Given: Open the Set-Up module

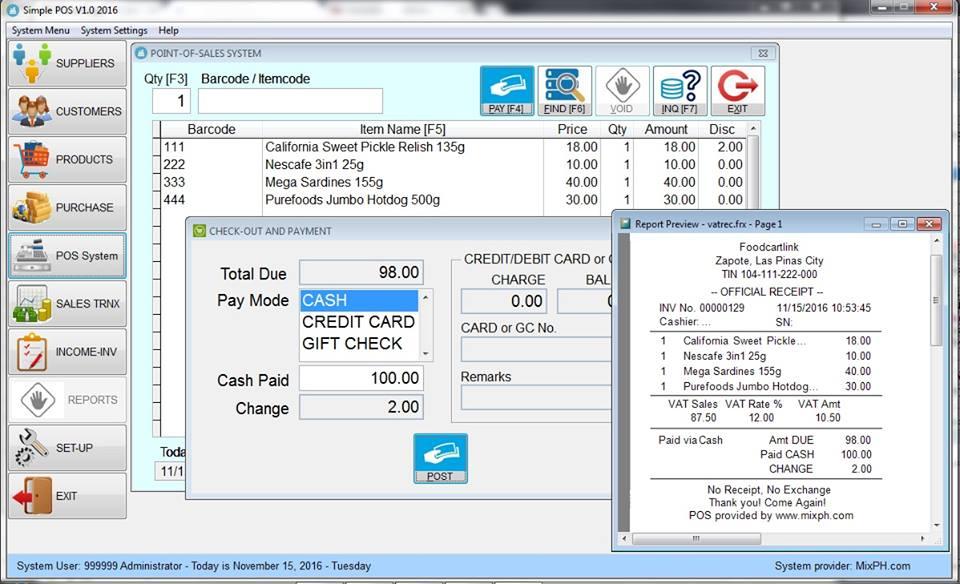Looking at the screenshot, I should 67,448.
